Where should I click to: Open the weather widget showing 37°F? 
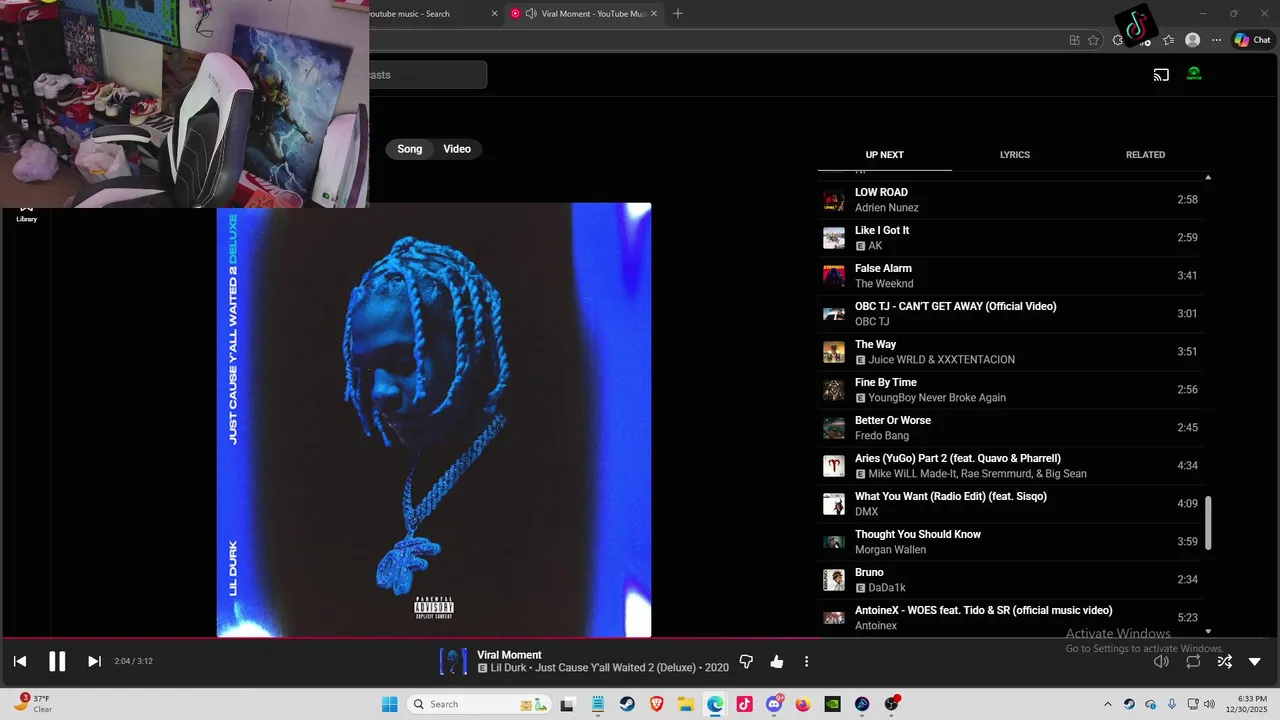pyautogui.click(x=34, y=704)
